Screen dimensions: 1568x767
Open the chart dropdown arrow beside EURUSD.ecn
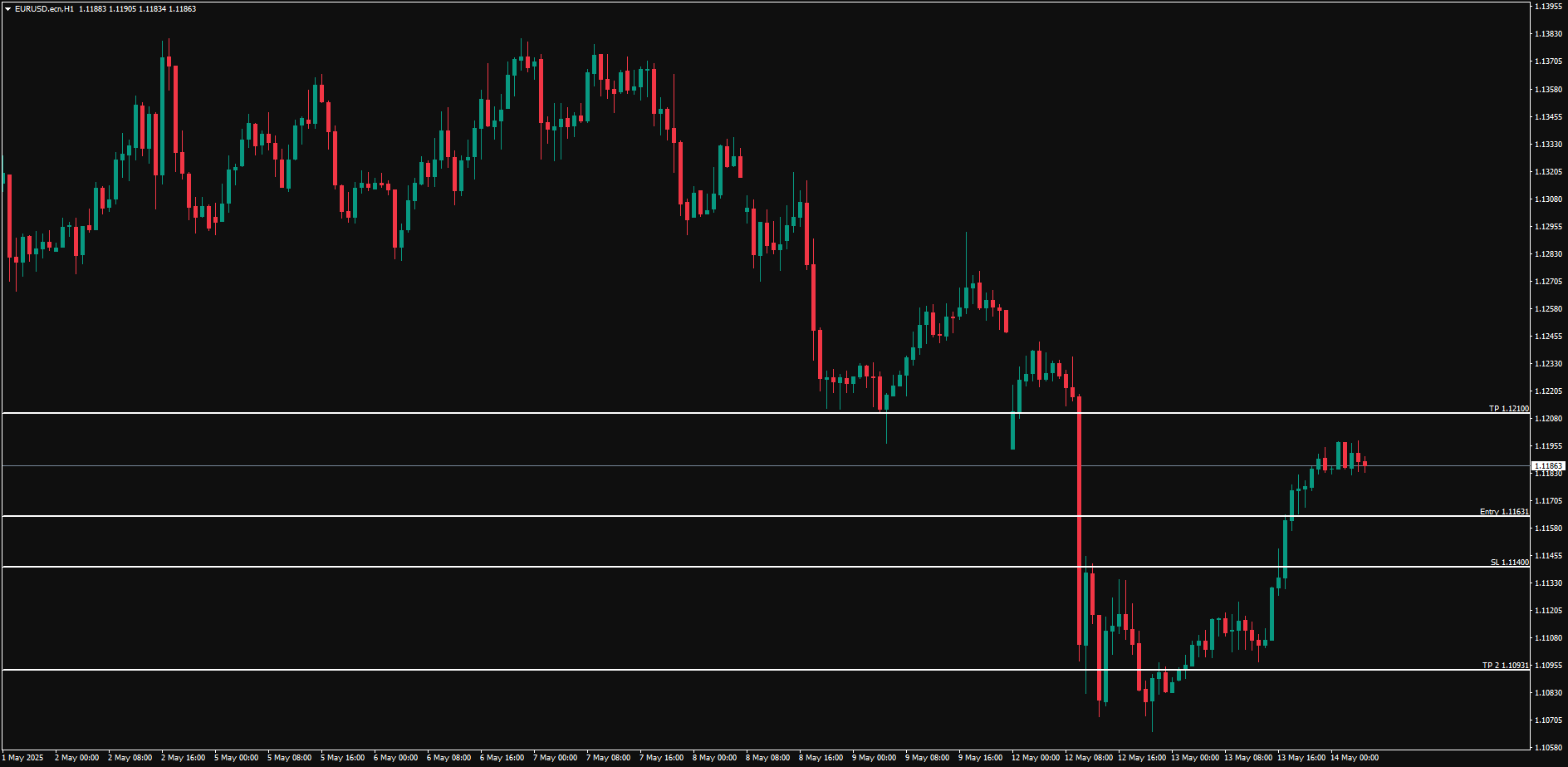[x=7, y=9]
